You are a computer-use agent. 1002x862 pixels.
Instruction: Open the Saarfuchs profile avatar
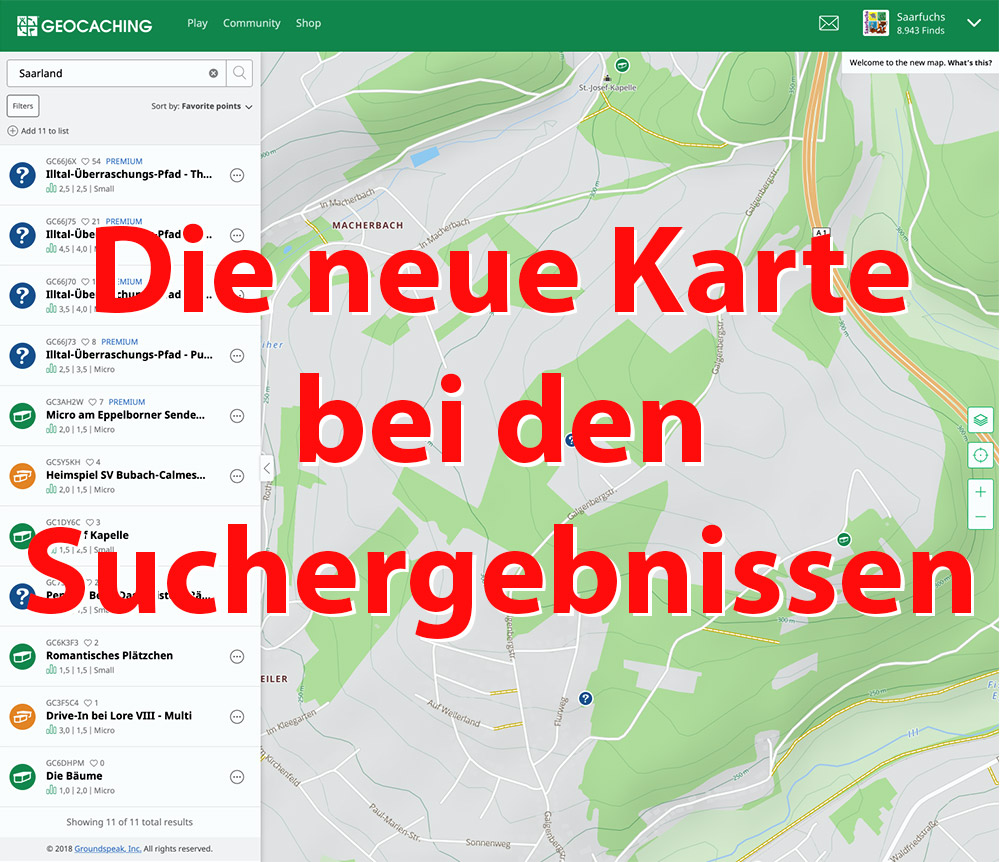click(x=875, y=23)
